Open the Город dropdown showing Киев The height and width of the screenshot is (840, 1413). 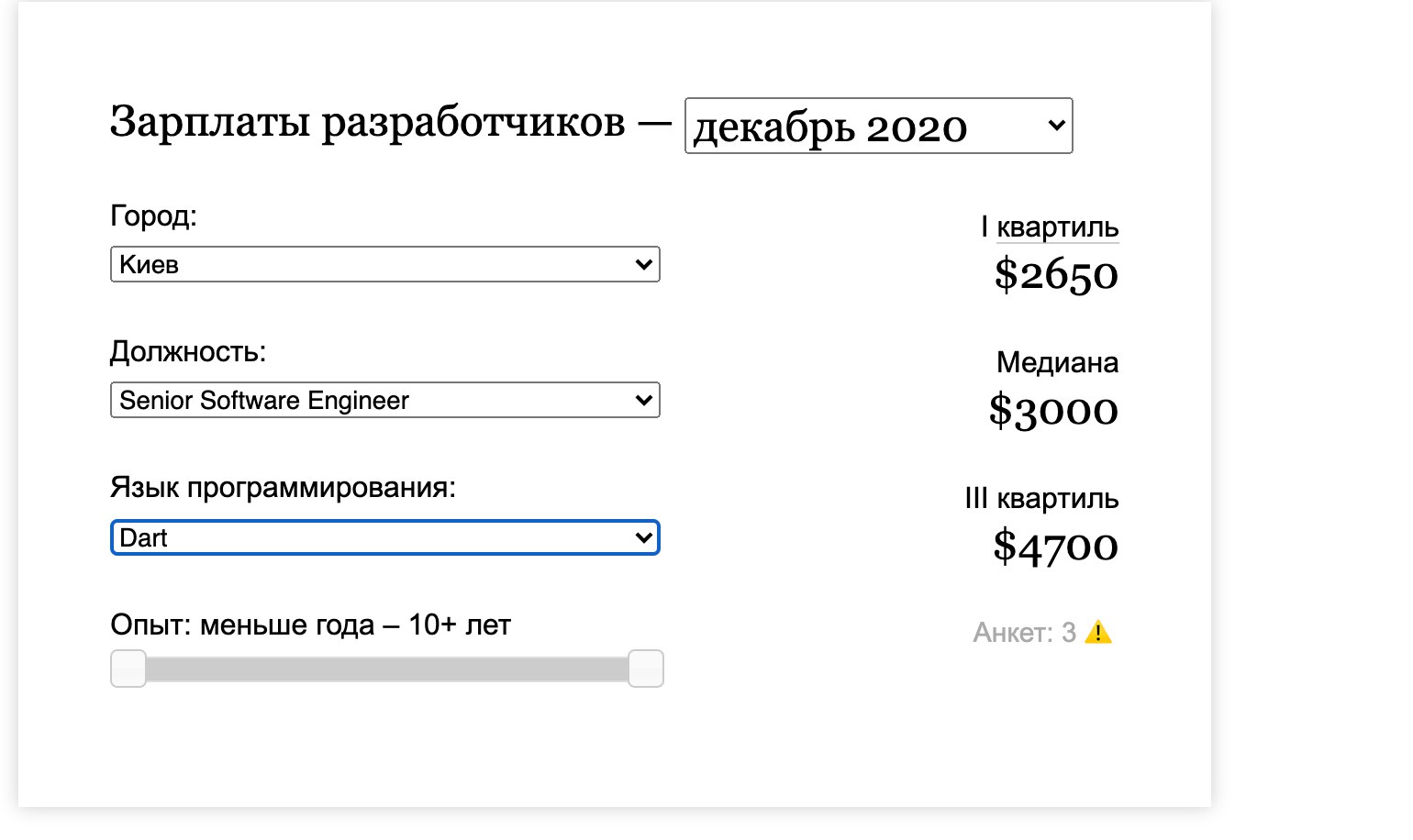coord(384,264)
